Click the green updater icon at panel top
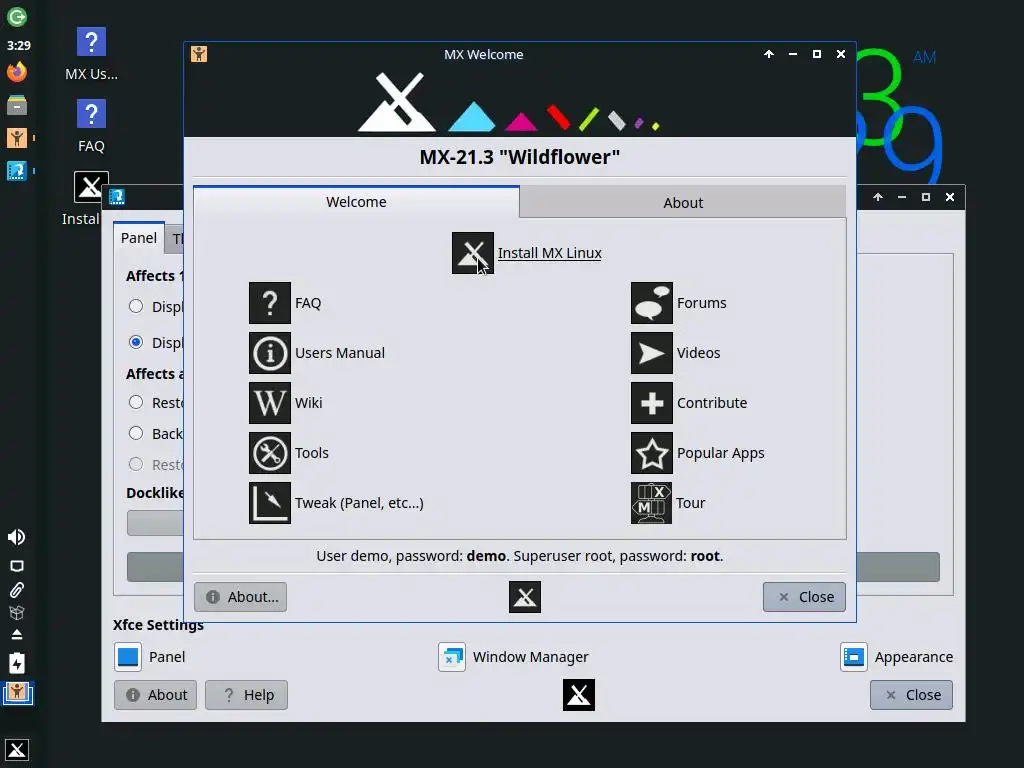 click(17, 16)
